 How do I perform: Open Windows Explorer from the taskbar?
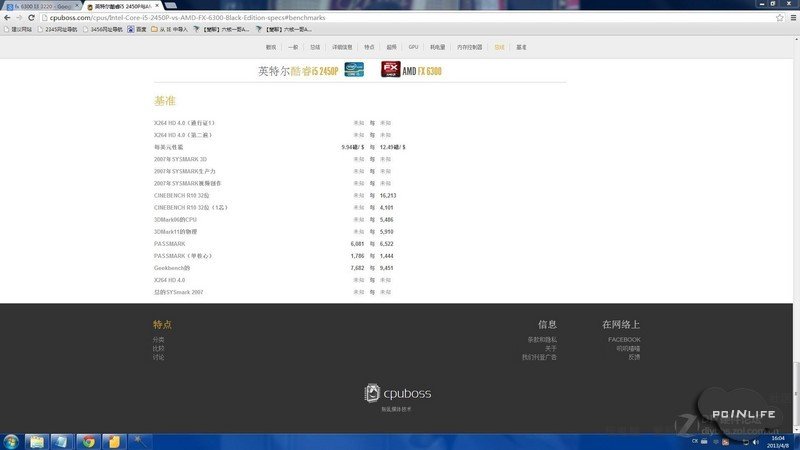pyautogui.click(x=36, y=441)
